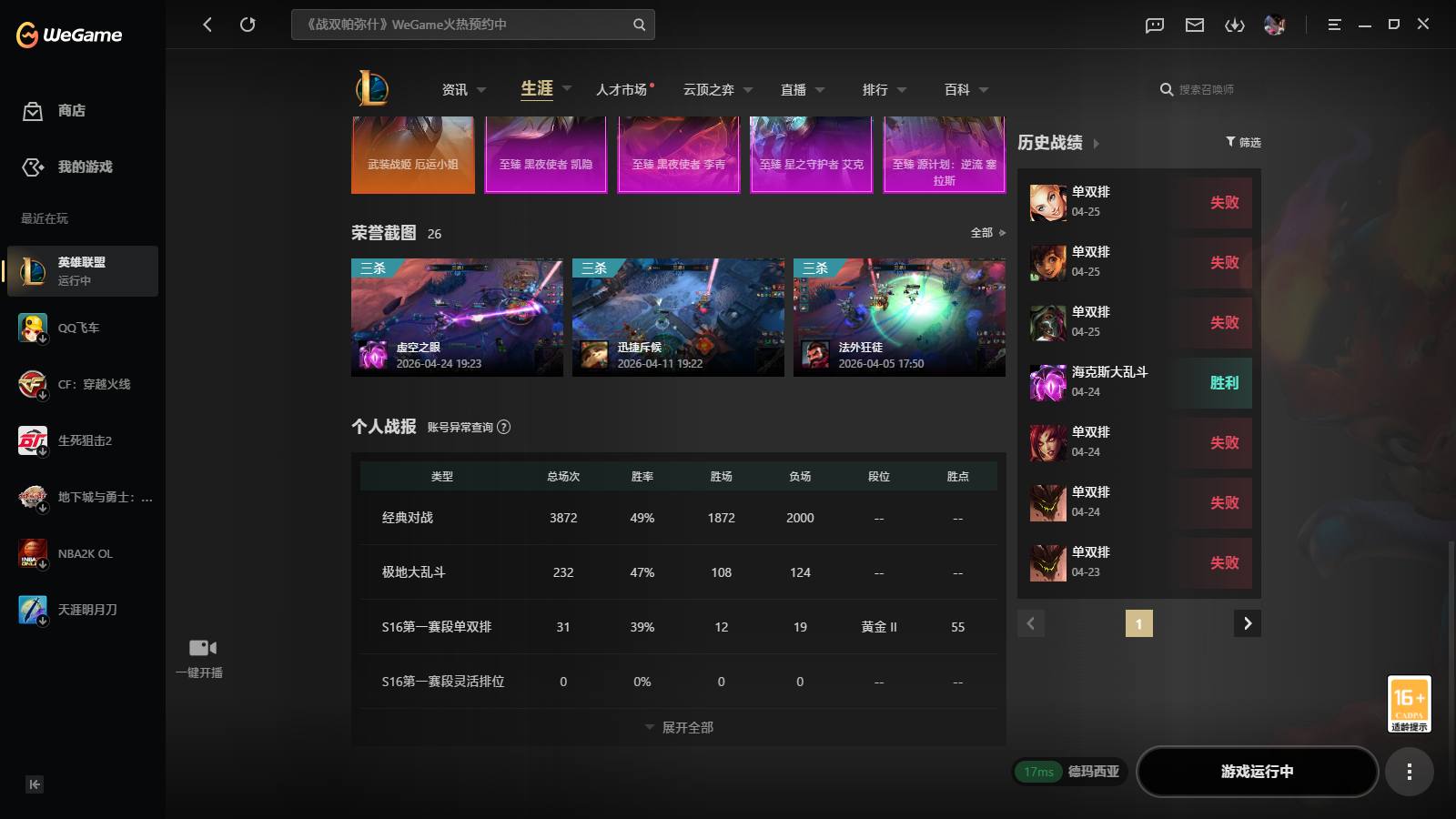The height and width of the screenshot is (819, 1456).
Task: Open the download manager icon
Action: tap(1235, 25)
